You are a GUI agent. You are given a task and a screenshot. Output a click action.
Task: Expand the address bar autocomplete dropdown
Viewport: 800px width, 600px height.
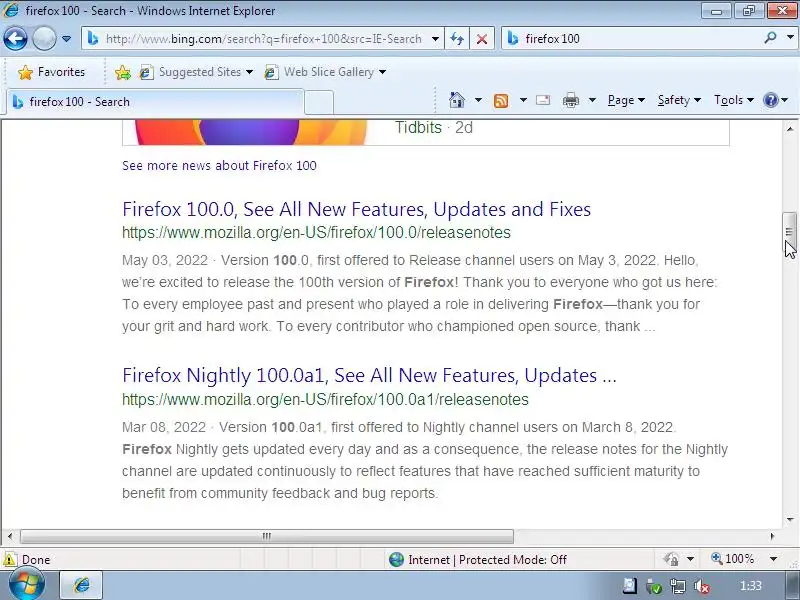point(435,39)
